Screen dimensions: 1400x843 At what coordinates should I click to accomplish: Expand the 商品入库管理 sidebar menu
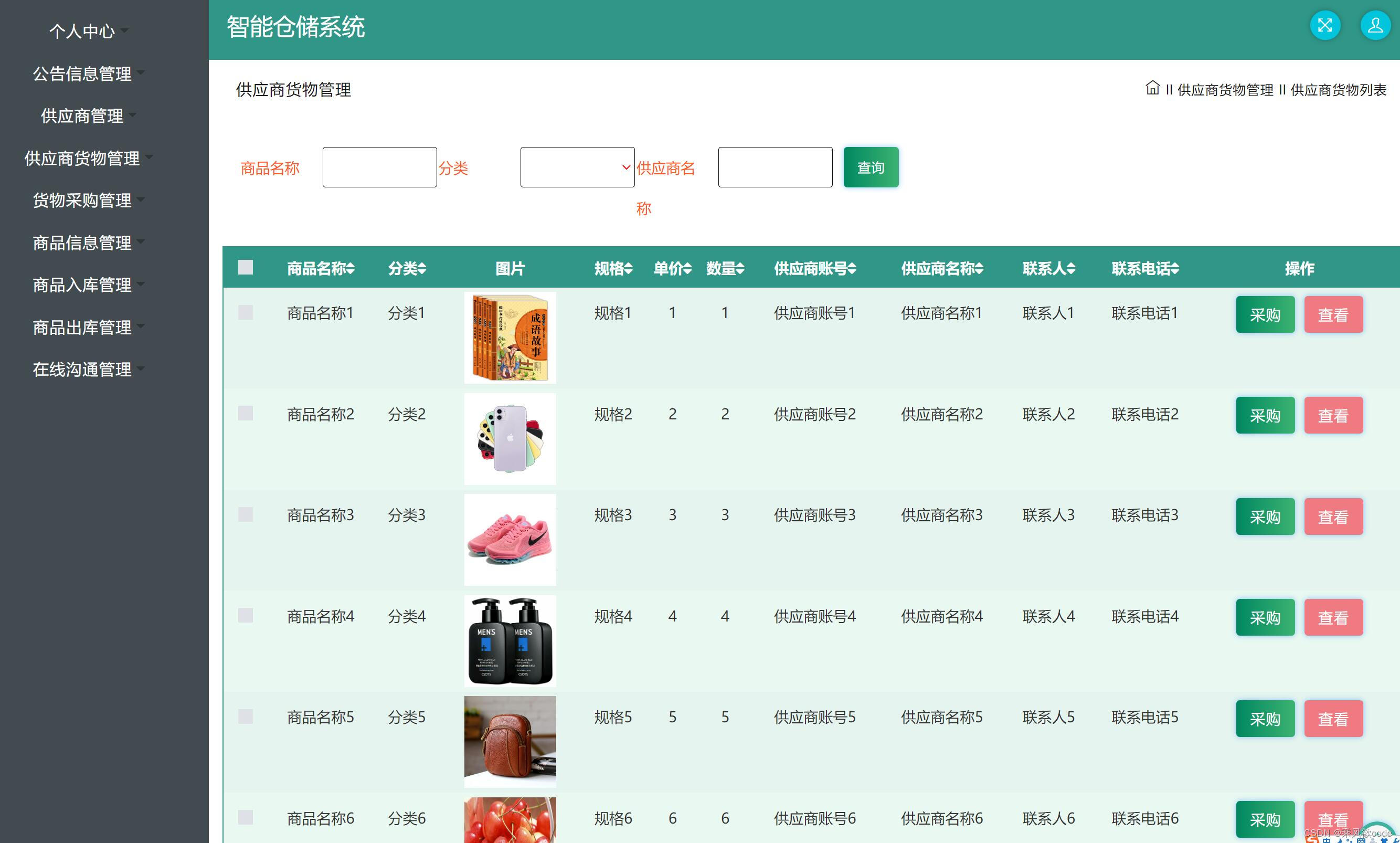pyautogui.click(x=83, y=285)
